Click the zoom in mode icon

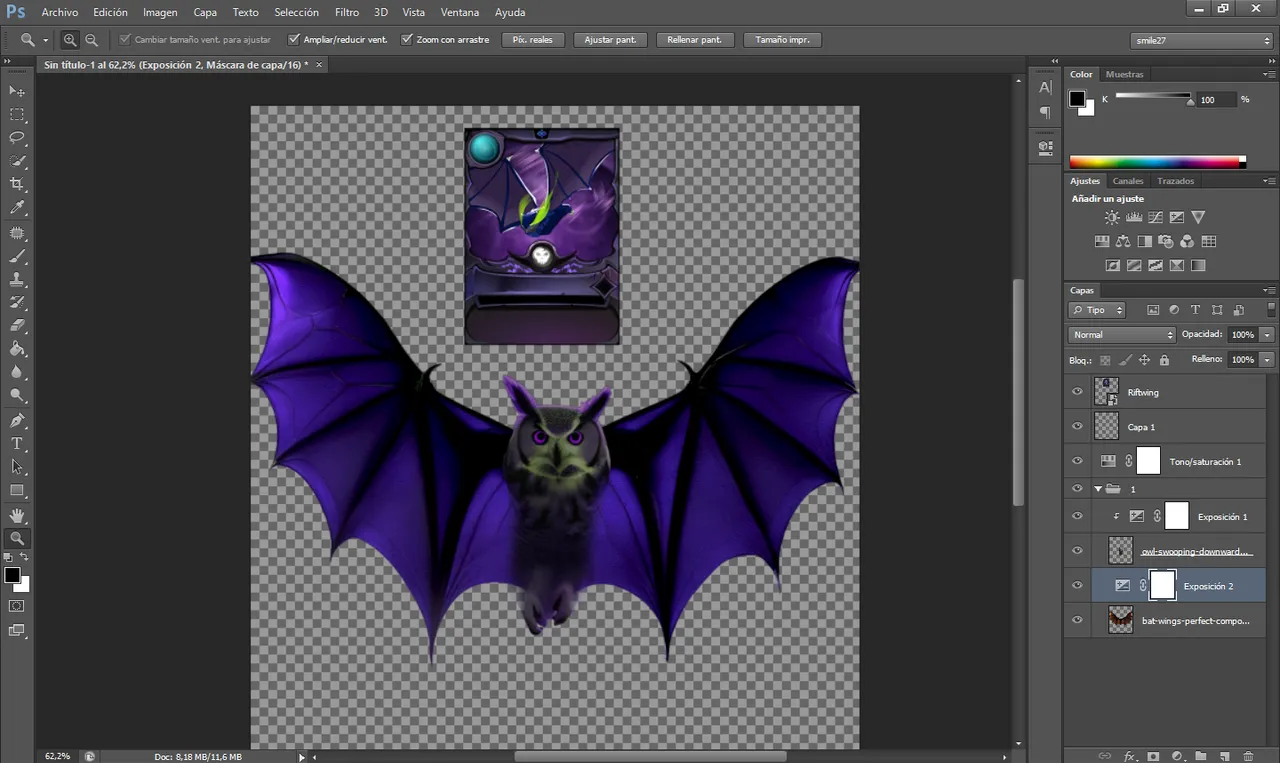(x=70, y=40)
